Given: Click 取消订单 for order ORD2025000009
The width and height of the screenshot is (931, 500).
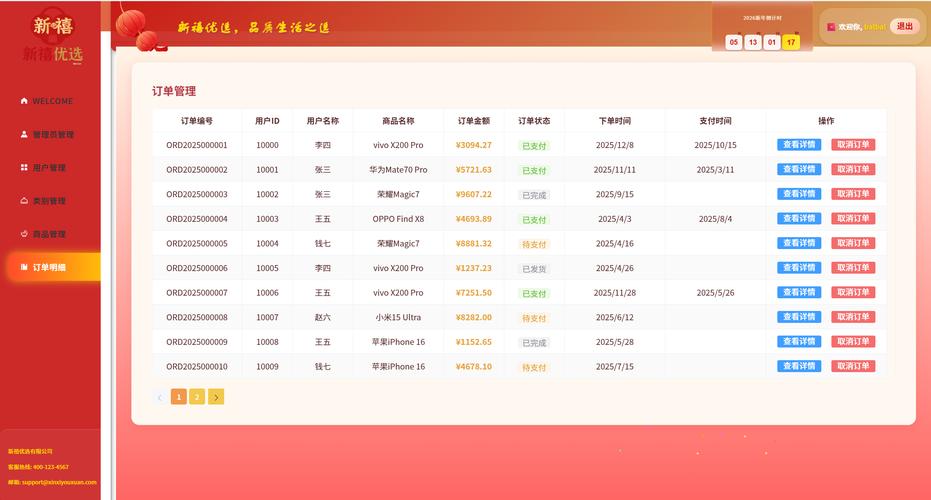Looking at the screenshot, I should [x=853, y=342].
